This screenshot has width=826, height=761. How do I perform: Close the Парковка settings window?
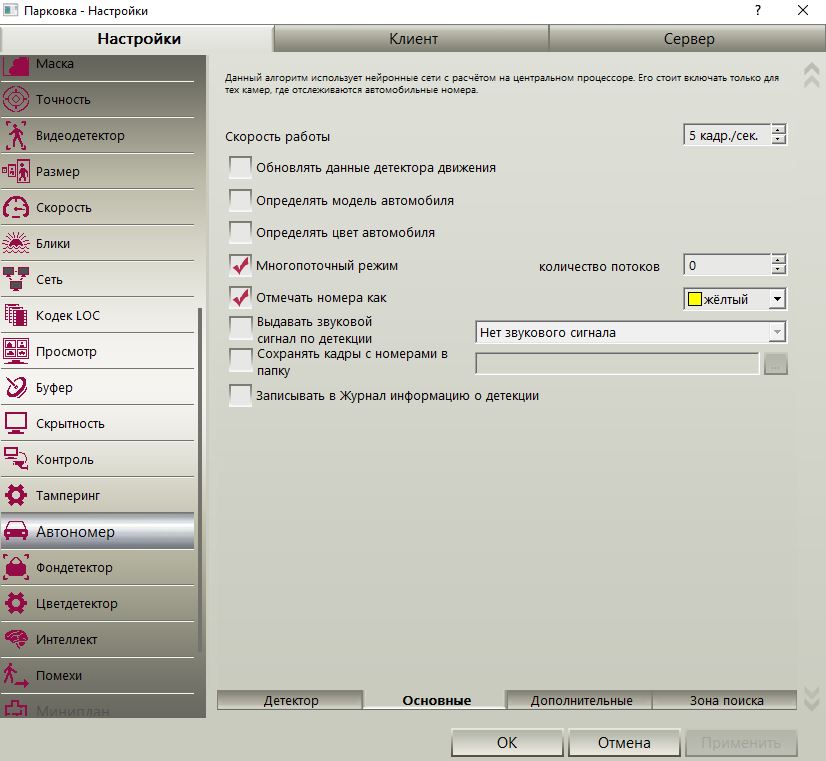pyautogui.click(x=803, y=10)
